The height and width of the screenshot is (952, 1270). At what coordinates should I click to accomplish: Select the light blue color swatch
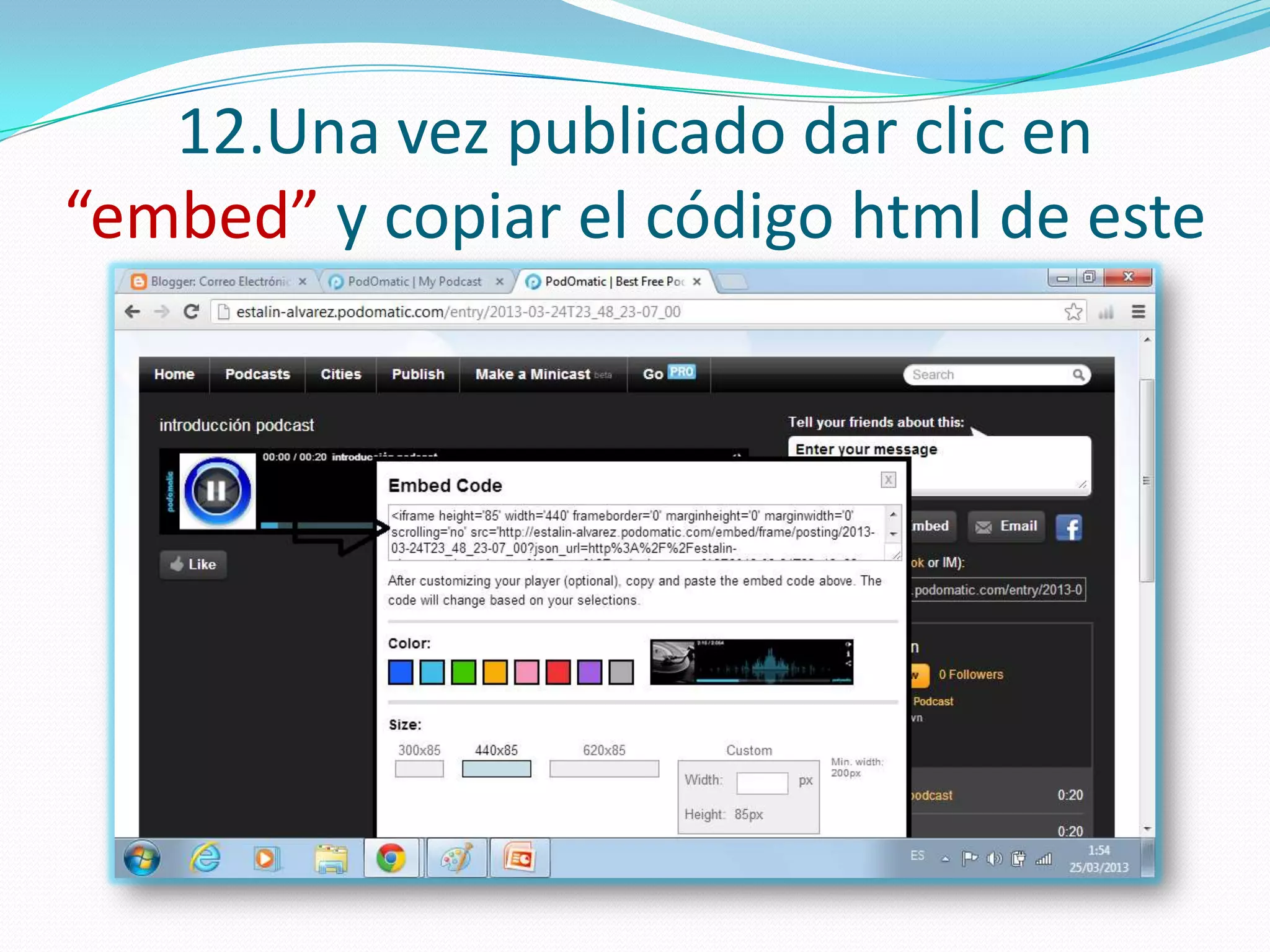point(432,672)
